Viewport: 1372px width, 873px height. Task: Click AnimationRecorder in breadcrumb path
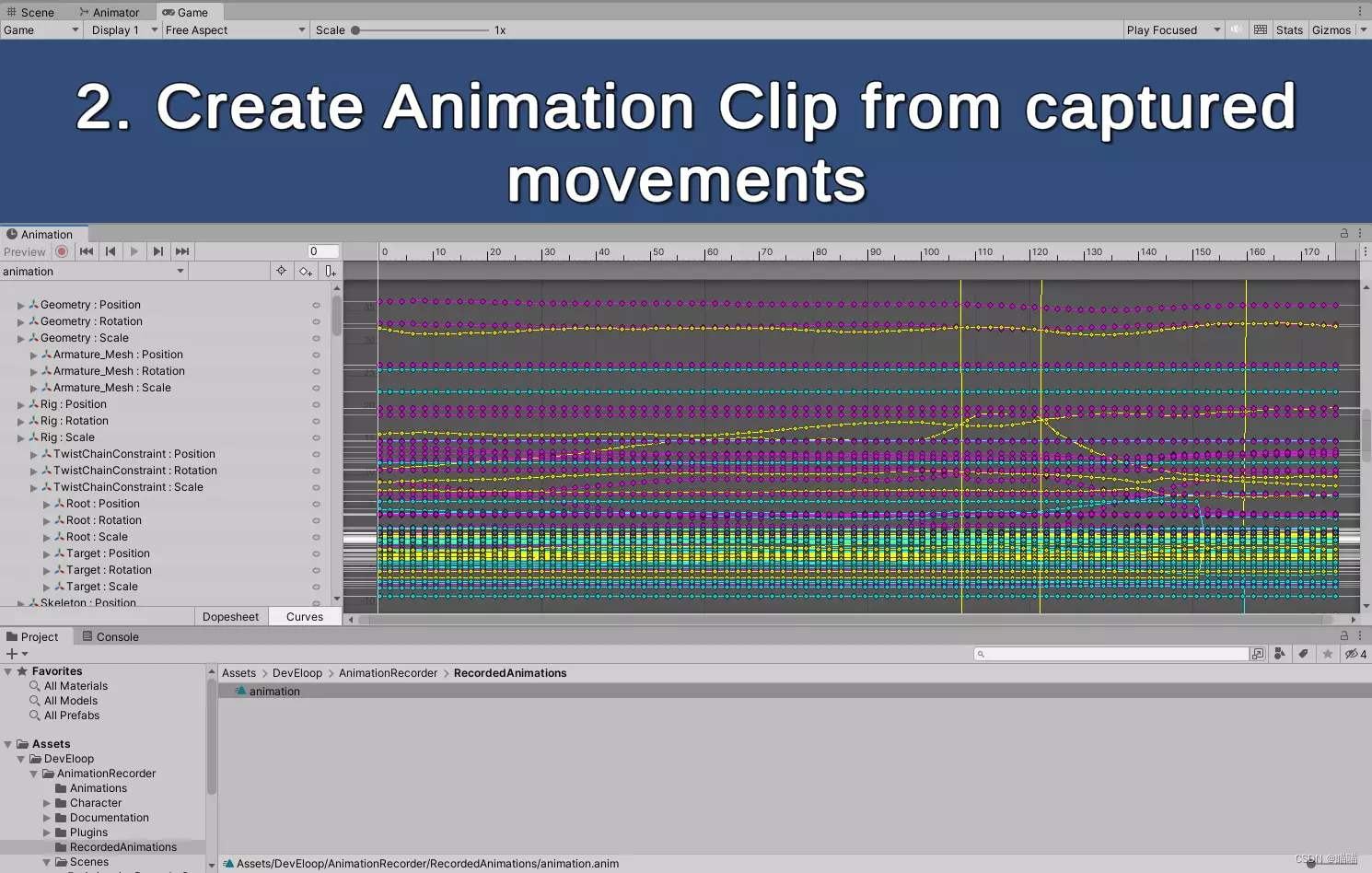pyautogui.click(x=388, y=673)
